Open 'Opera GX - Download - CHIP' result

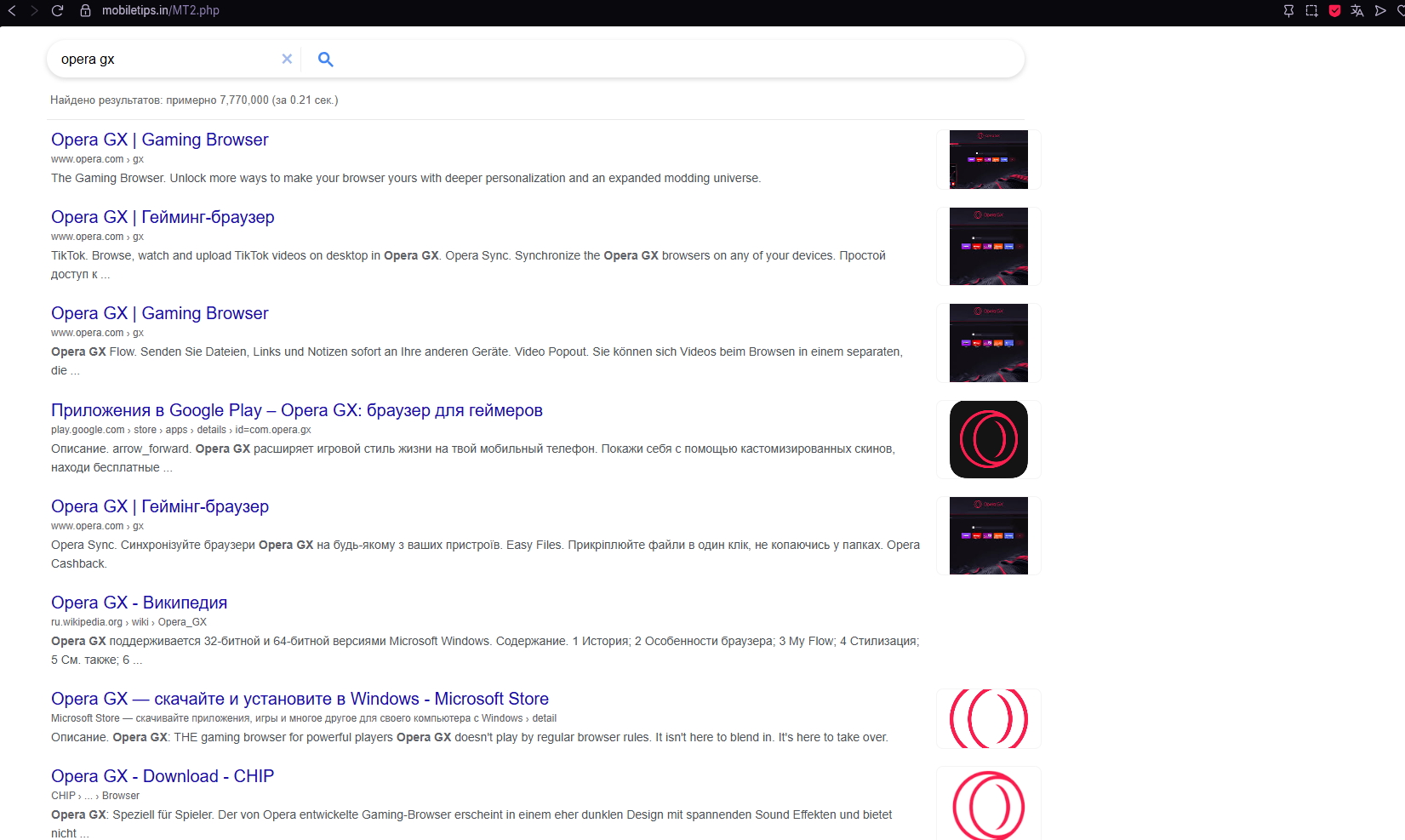[163, 776]
